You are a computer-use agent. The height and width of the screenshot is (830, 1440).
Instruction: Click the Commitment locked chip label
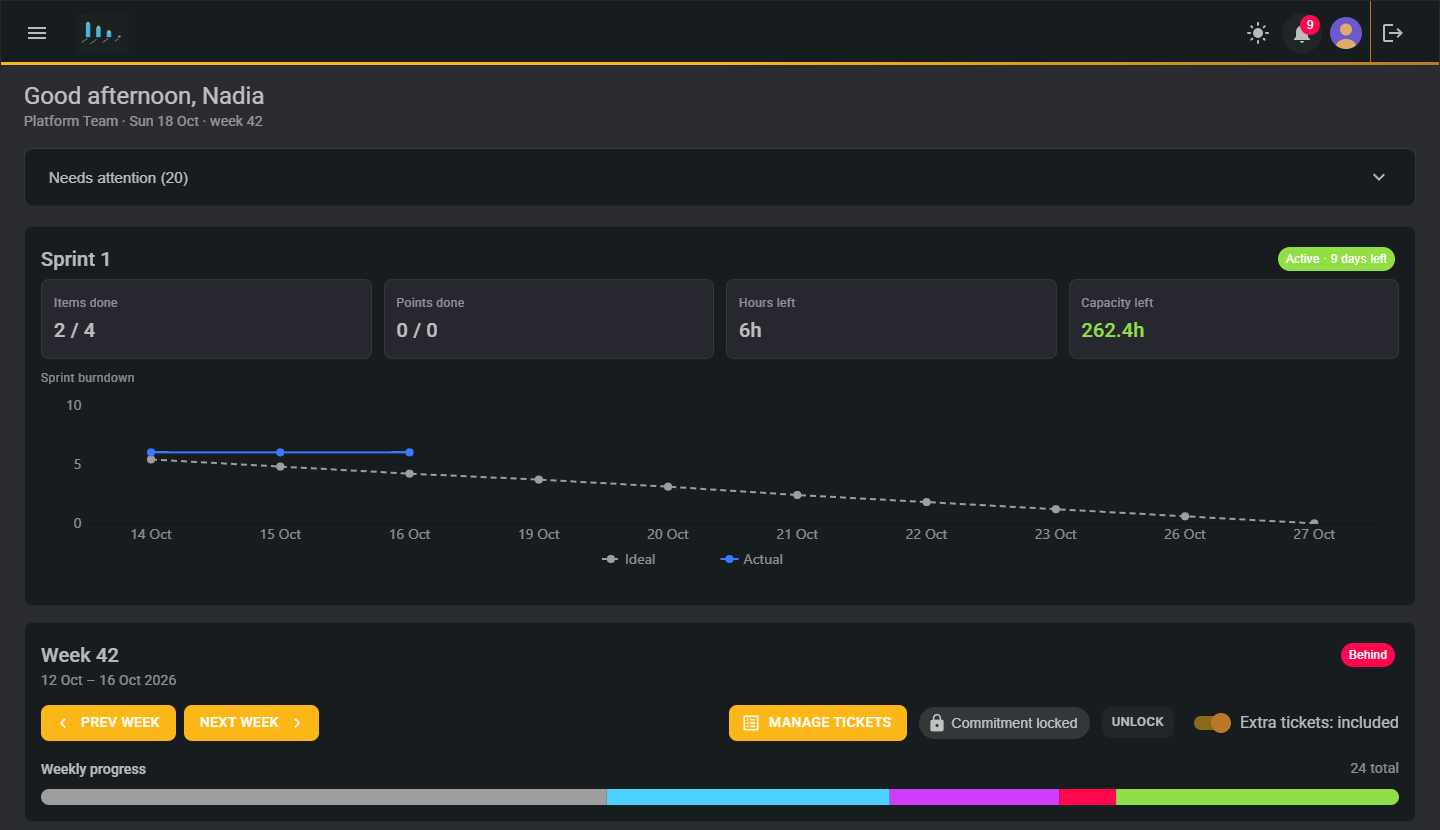coord(1014,723)
